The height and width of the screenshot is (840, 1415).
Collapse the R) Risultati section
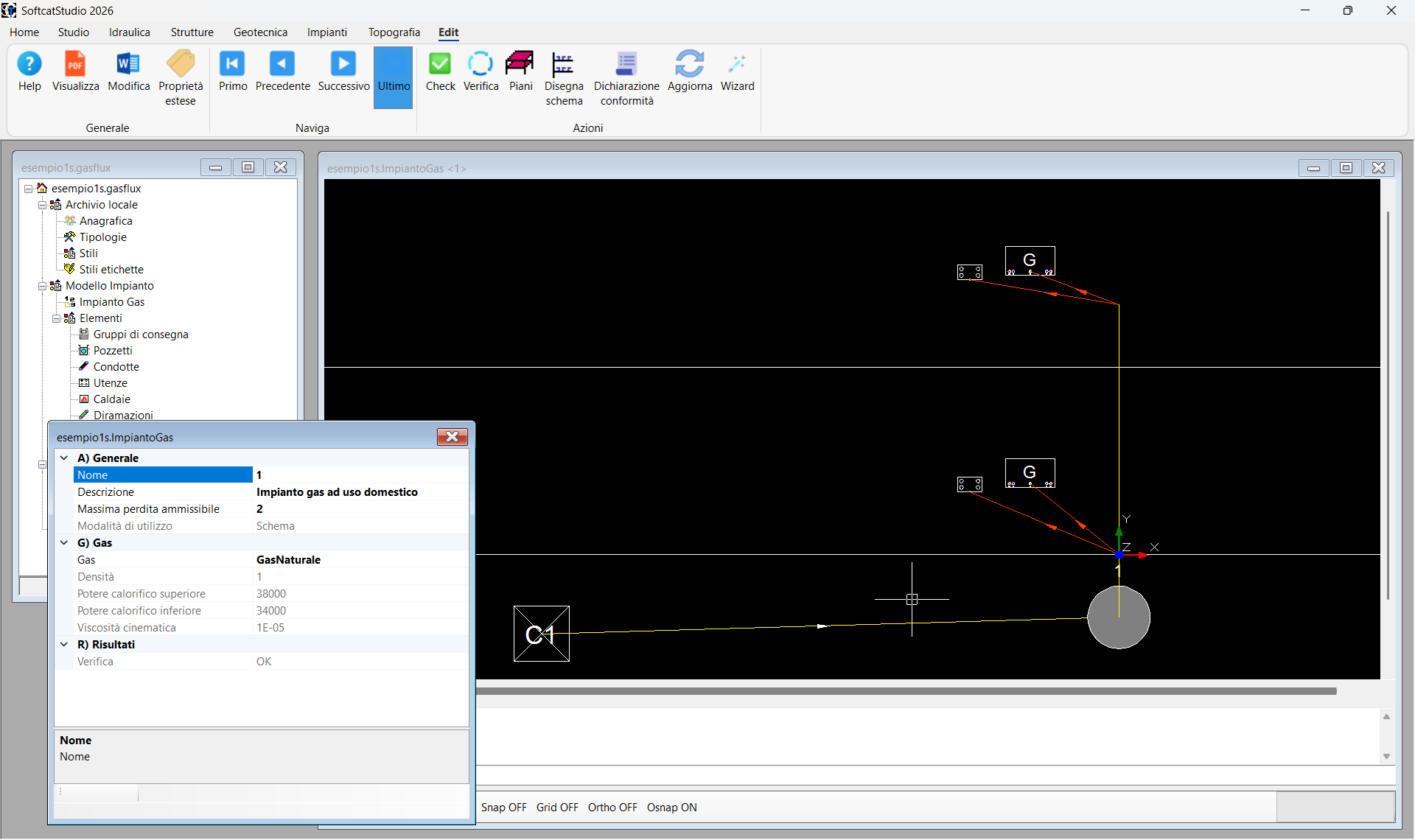pos(64,645)
